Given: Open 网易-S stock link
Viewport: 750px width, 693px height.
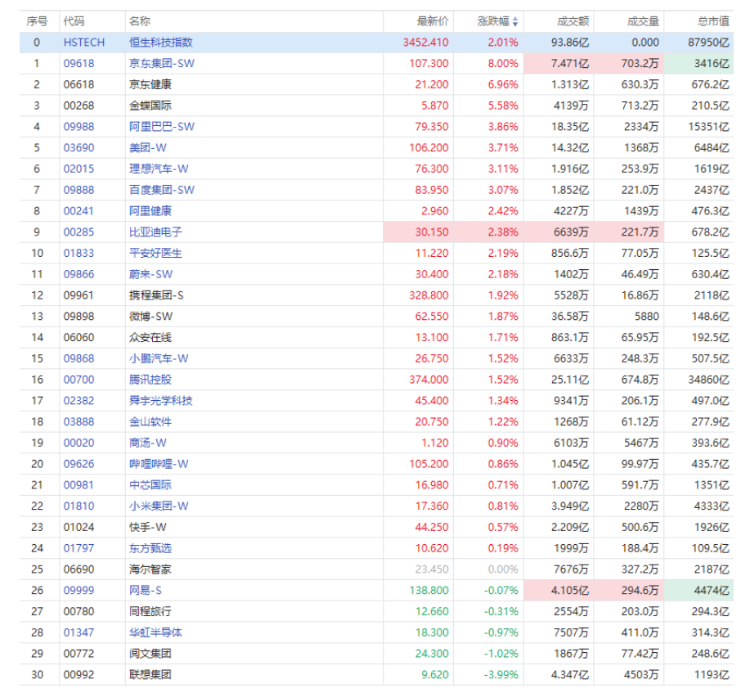Looking at the screenshot, I should coord(145,590).
